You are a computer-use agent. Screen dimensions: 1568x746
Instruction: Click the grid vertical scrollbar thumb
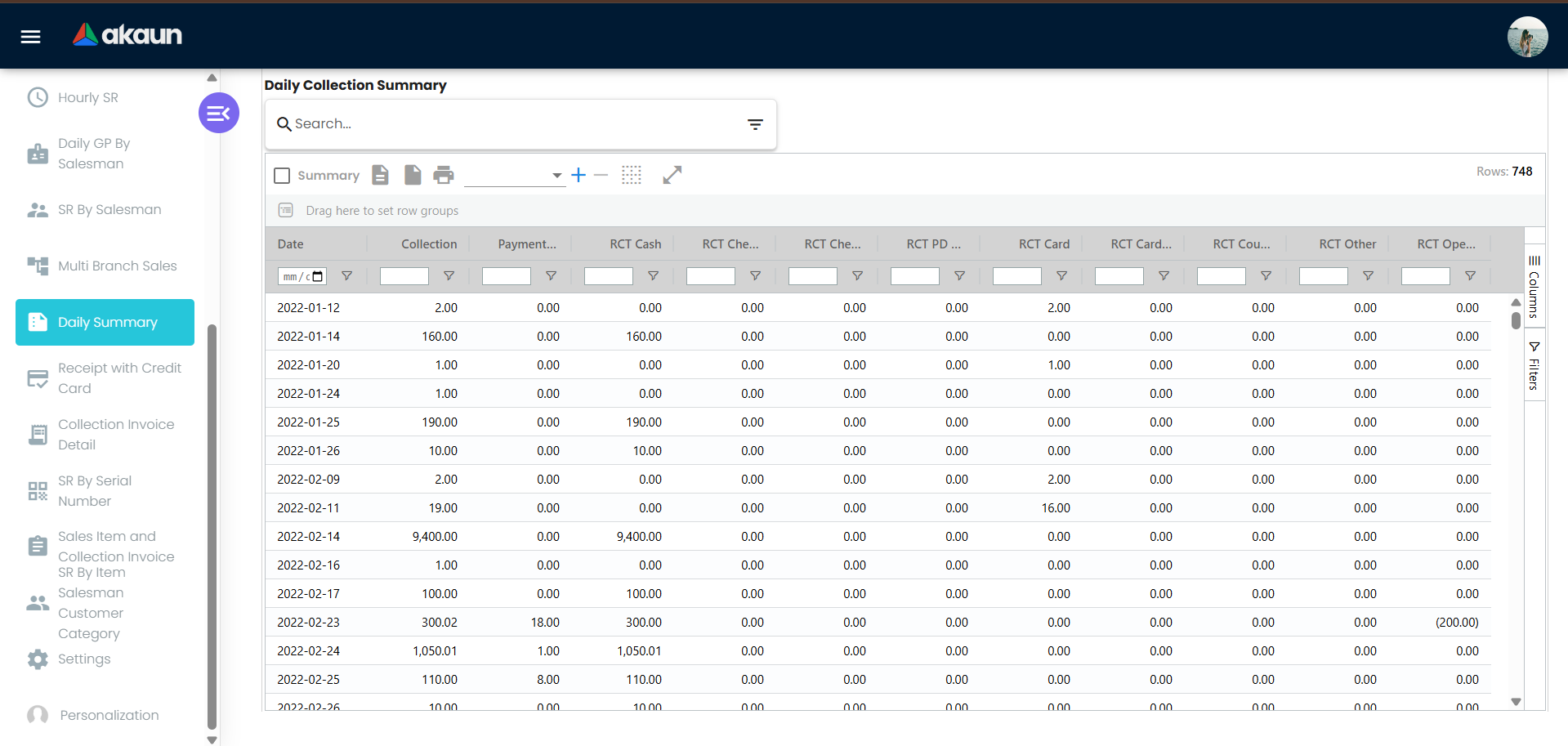point(1517,320)
